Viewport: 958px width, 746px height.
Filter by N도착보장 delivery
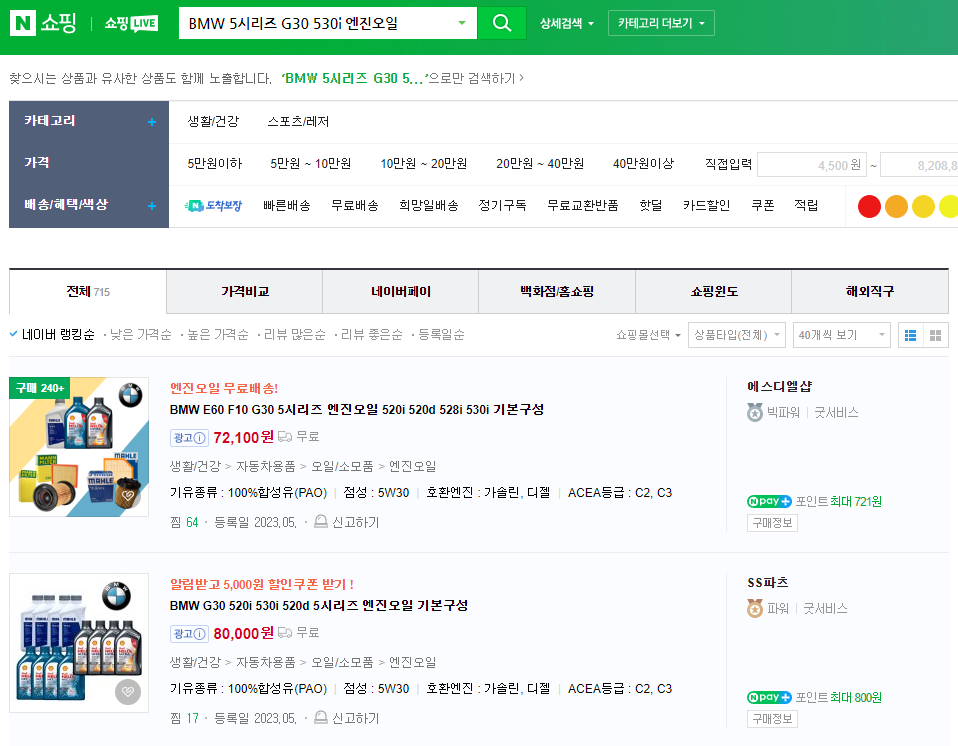point(213,206)
